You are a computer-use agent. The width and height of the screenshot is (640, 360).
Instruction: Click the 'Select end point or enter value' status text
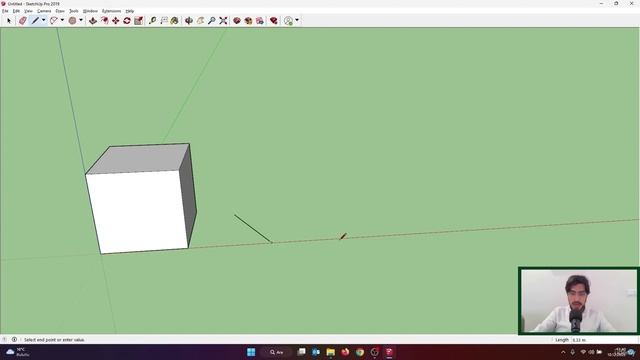[54, 340]
